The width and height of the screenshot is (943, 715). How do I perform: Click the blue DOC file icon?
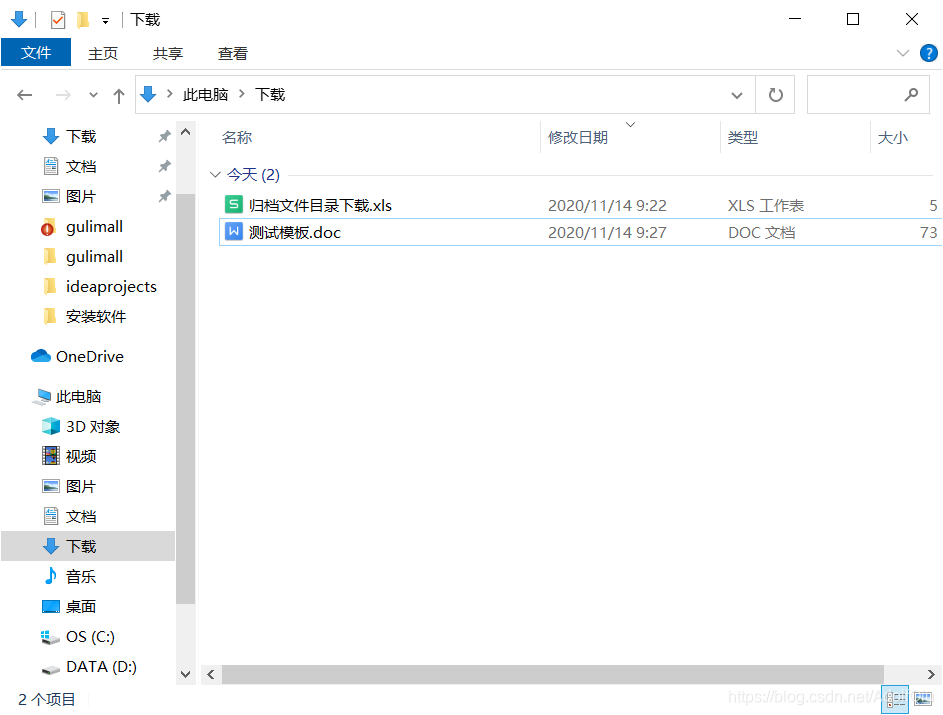[x=234, y=232]
